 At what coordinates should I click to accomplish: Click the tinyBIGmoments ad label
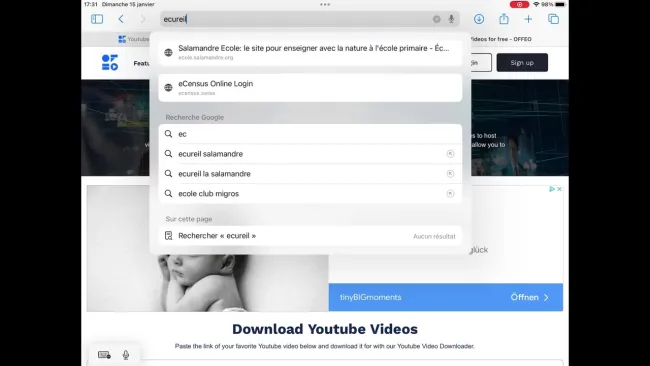371,297
